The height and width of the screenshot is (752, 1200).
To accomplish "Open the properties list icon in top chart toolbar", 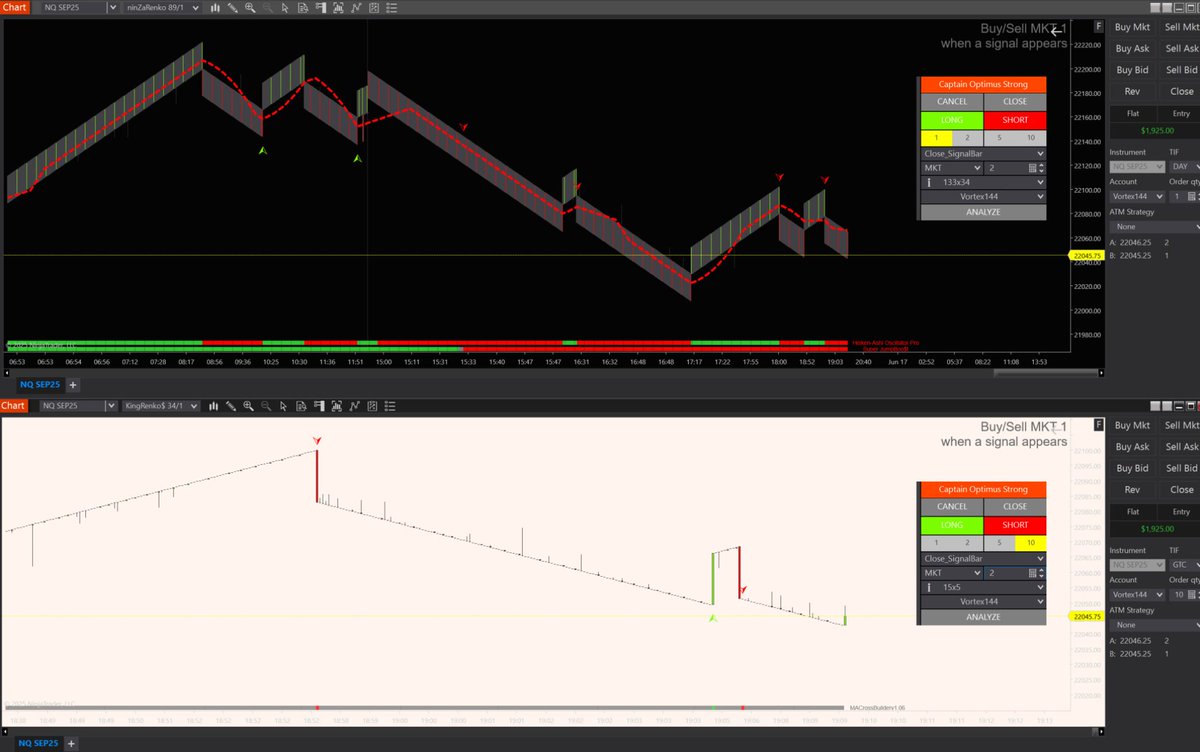I will [390, 7].
